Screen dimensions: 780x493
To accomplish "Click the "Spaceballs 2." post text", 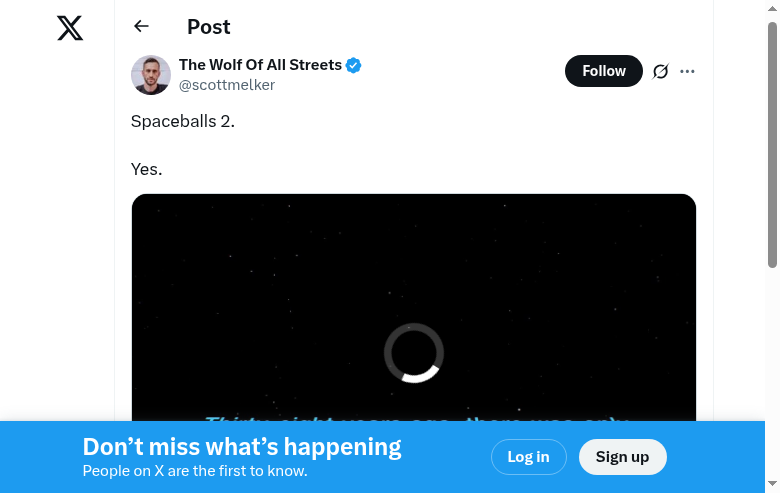I will pos(183,121).
